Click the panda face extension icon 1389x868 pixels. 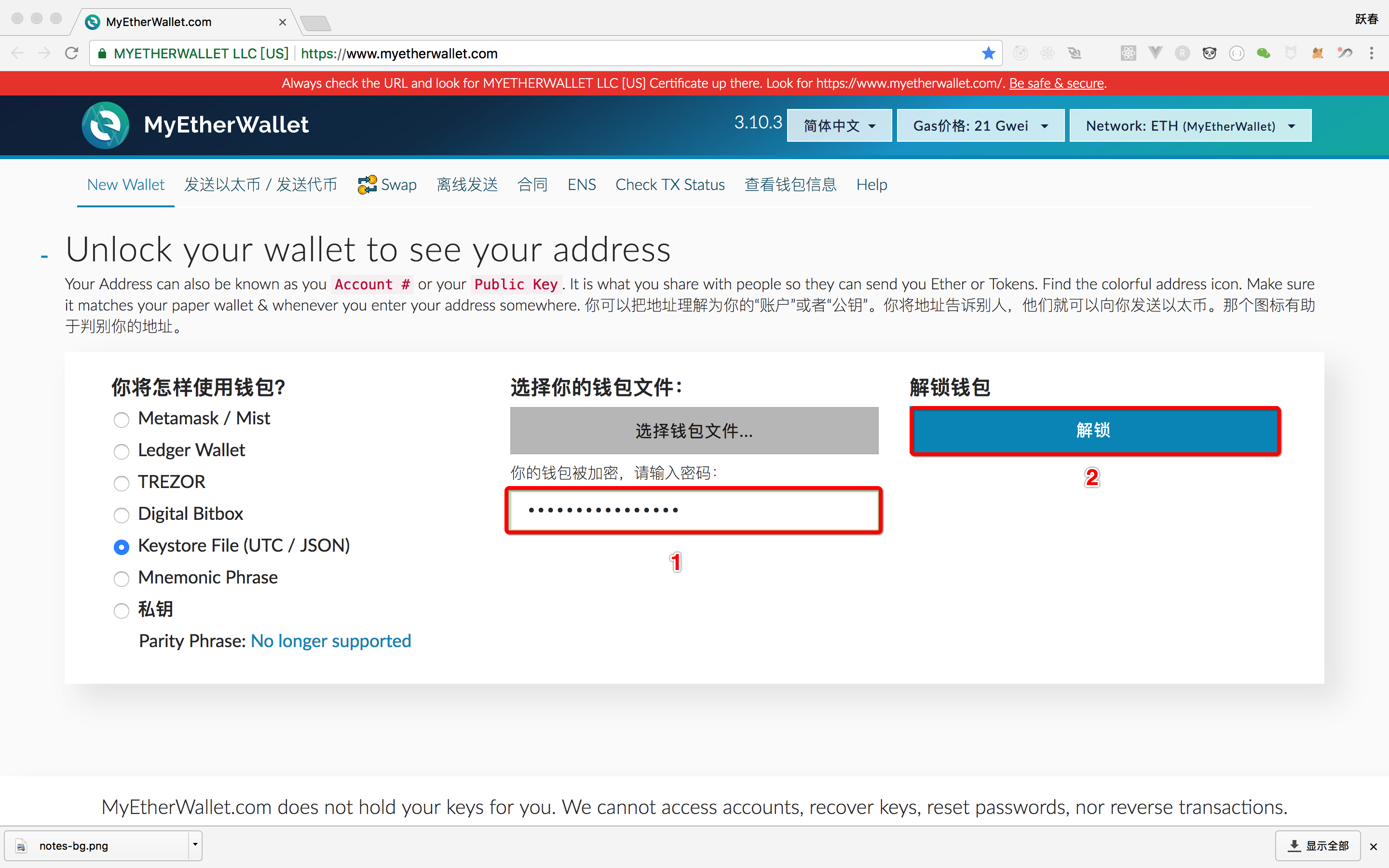[x=1210, y=54]
